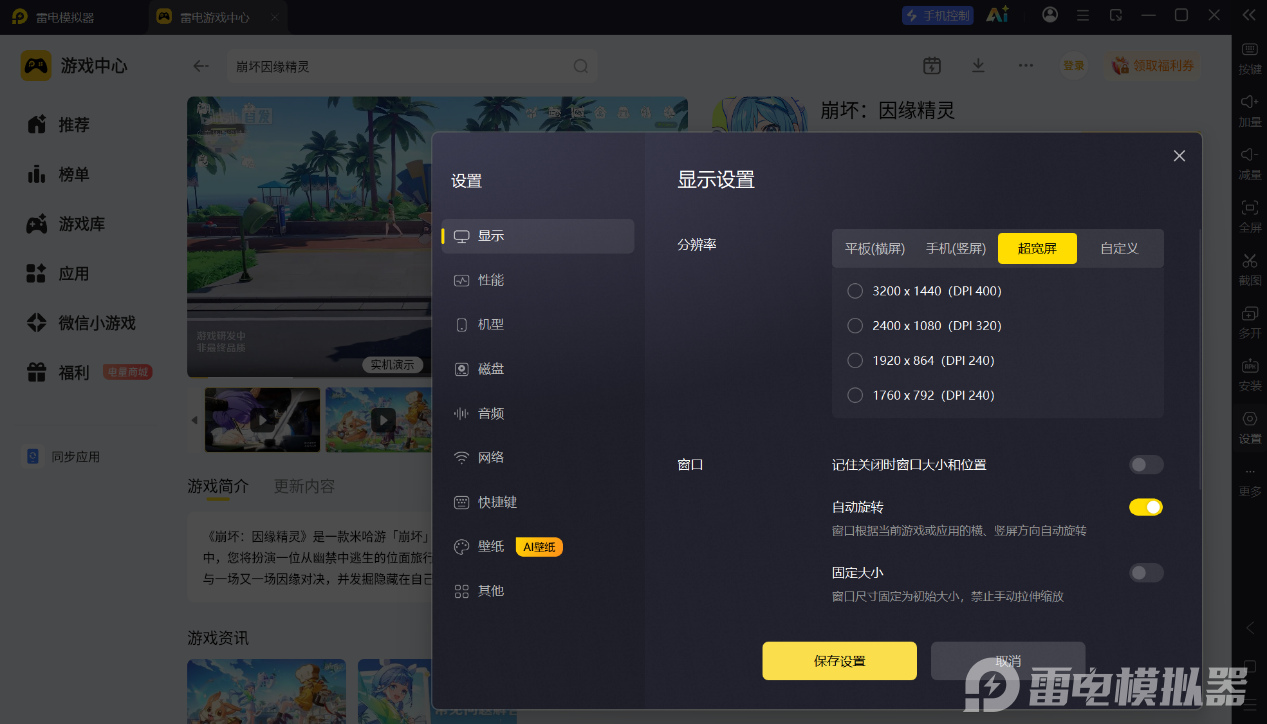Open the hamburger menu in title bar
Viewport: 1267px width, 724px height.
pos(1083,15)
